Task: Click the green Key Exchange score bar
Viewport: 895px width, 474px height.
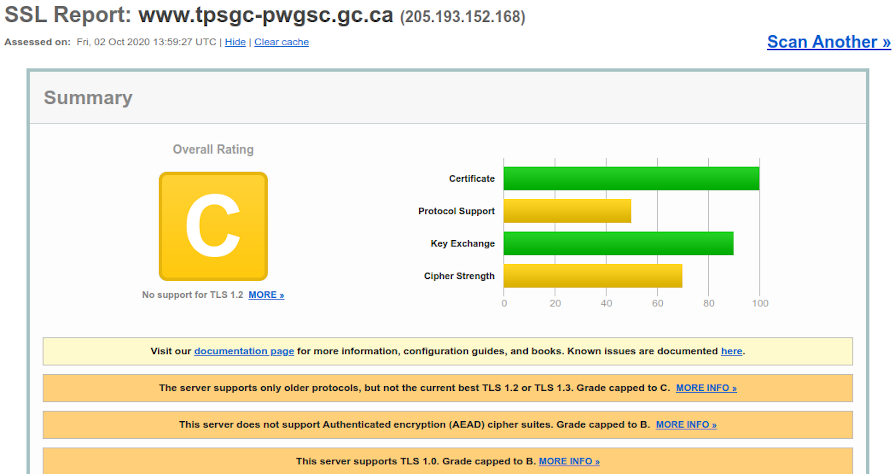Action: 618,243
